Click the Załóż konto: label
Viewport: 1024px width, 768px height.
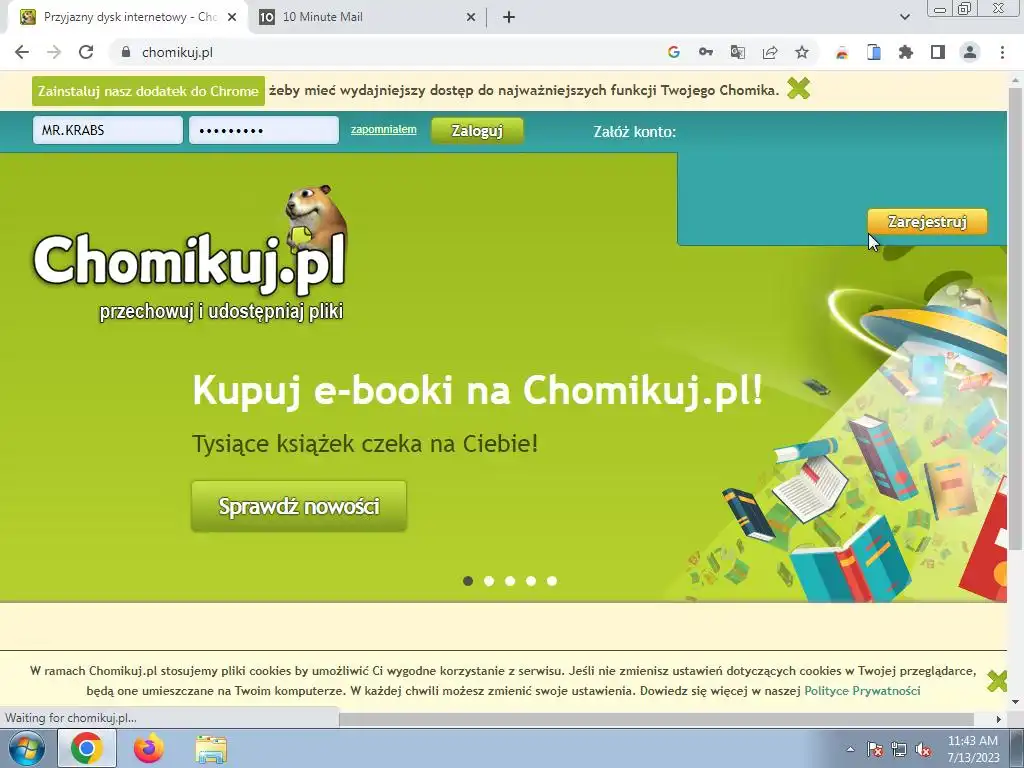coord(634,131)
